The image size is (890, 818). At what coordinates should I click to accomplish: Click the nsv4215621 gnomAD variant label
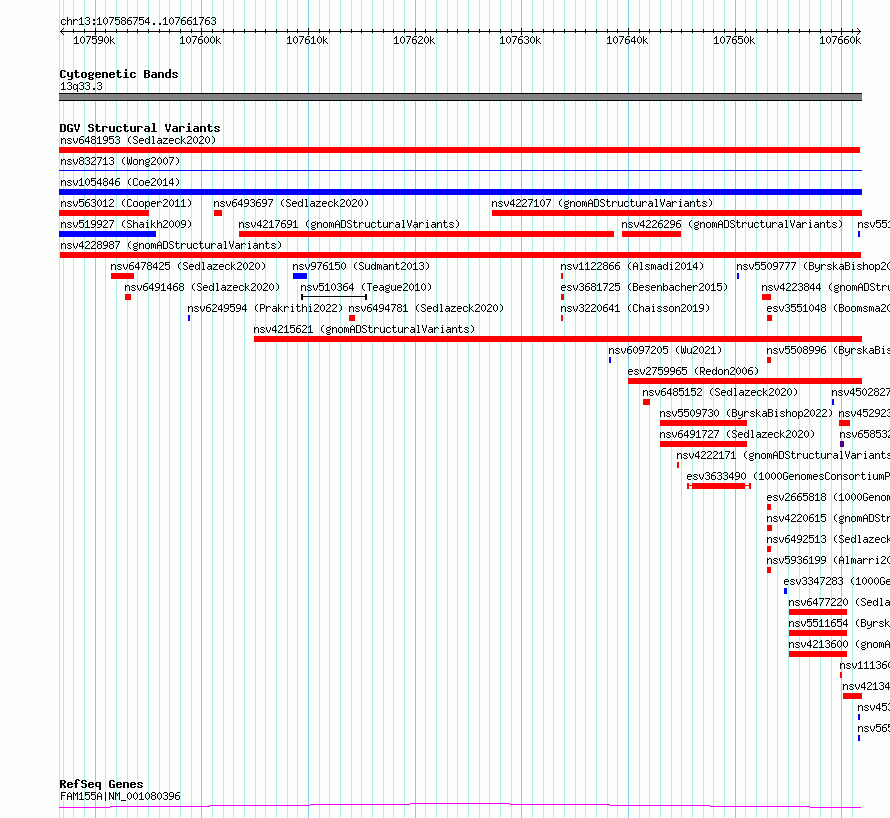click(364, 329)
